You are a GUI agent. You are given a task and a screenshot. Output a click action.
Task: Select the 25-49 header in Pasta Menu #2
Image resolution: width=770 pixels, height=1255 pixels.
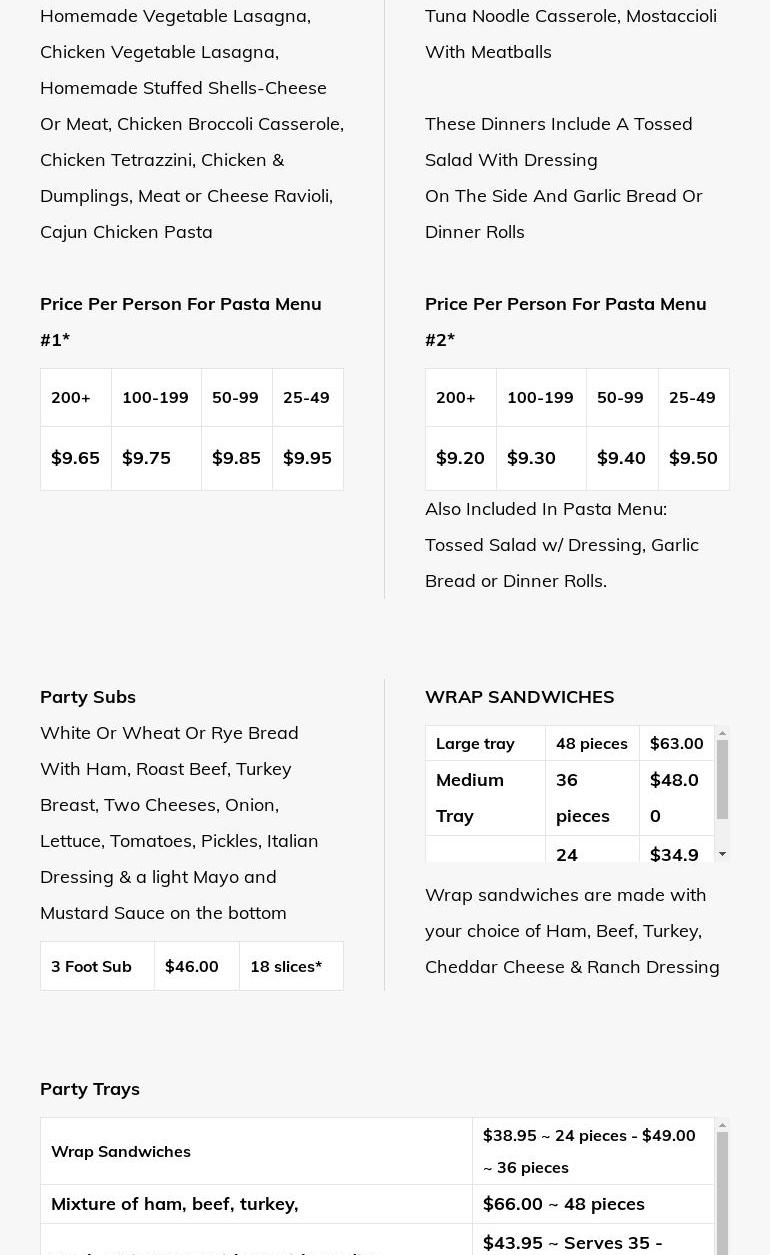pyautogui.click(x=692, y=398)
